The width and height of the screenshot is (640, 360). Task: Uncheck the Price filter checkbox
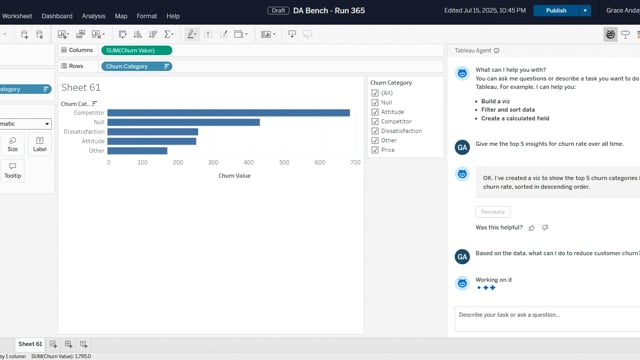pyautogui.click(x=375, y=150)
